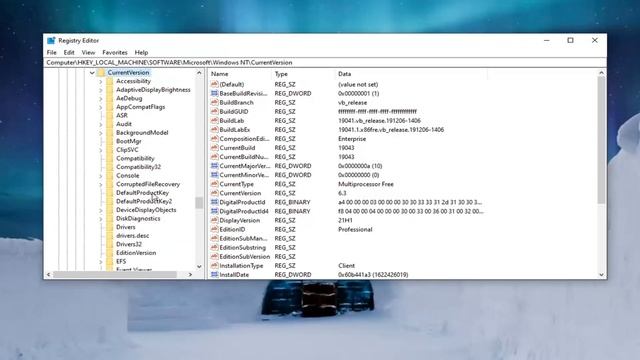640x360 pixels.
Task: Select the drivers.desc tree key
Action: tap(132, 236)
